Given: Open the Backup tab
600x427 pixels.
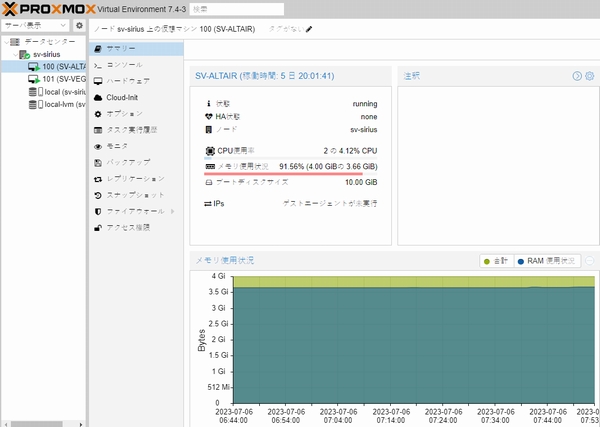Looking at the screenshot, I should coord(136,163).
